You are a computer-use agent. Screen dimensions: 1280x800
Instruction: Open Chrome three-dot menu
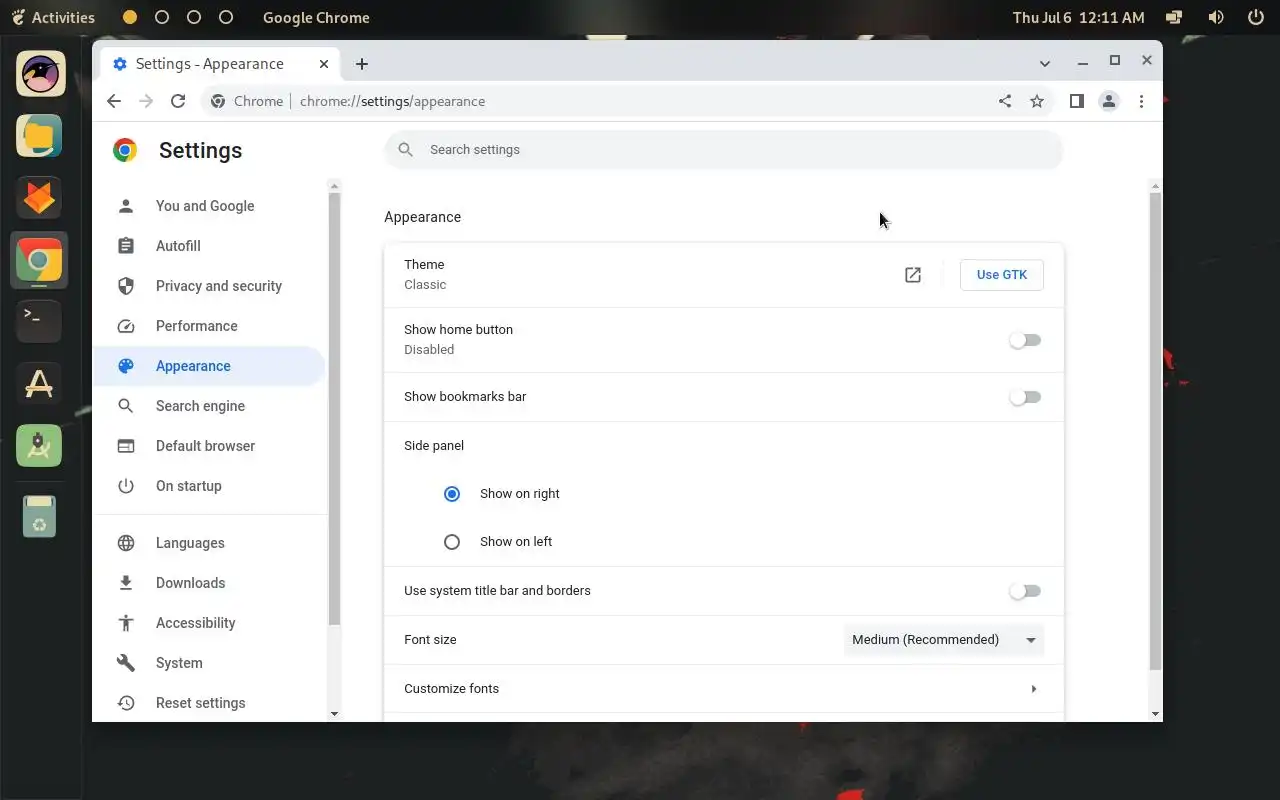1141,101
